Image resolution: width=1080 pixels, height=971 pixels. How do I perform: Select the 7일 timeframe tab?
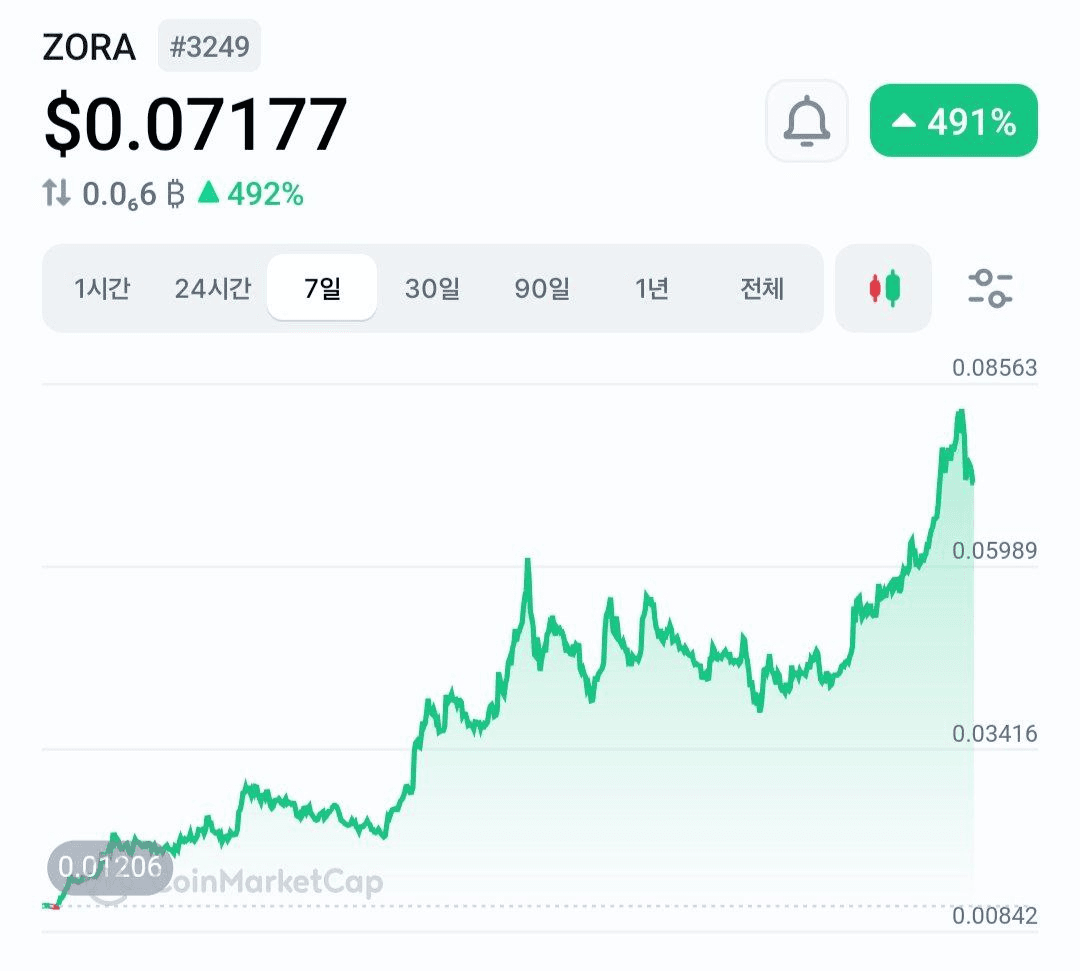point(322,289)
